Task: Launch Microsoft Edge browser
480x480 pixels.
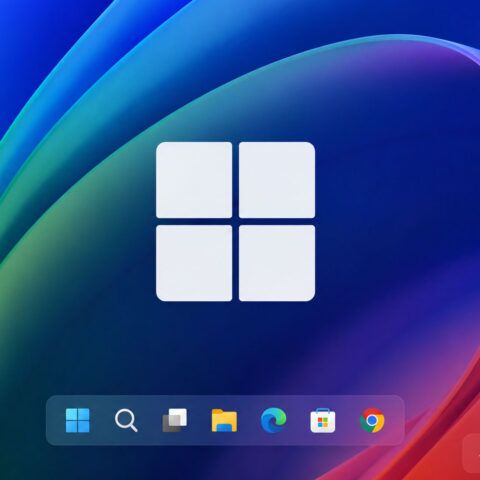Action: coord(273,420)
